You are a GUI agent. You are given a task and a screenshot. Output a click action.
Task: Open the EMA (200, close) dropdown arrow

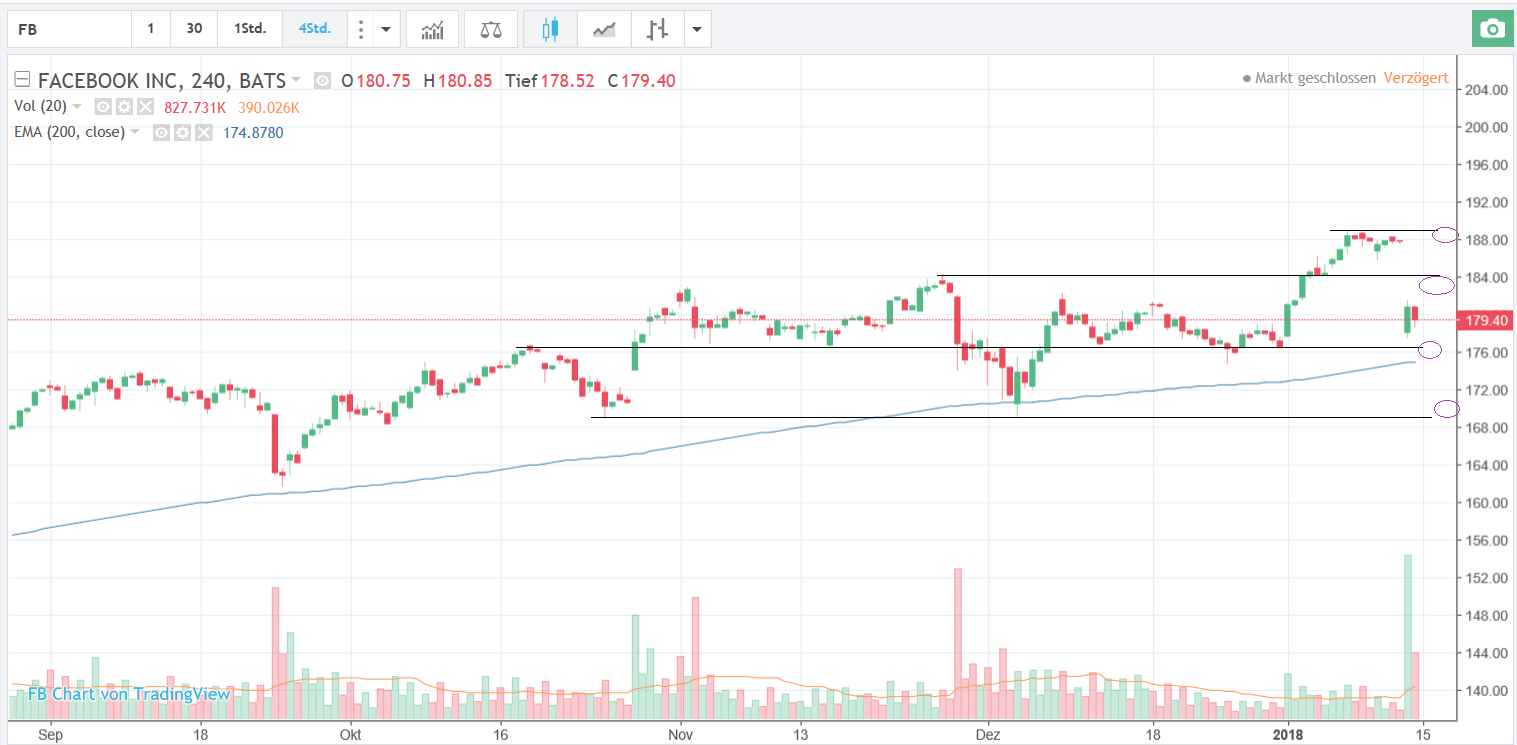pyautogui.click(x=135, y=131)
